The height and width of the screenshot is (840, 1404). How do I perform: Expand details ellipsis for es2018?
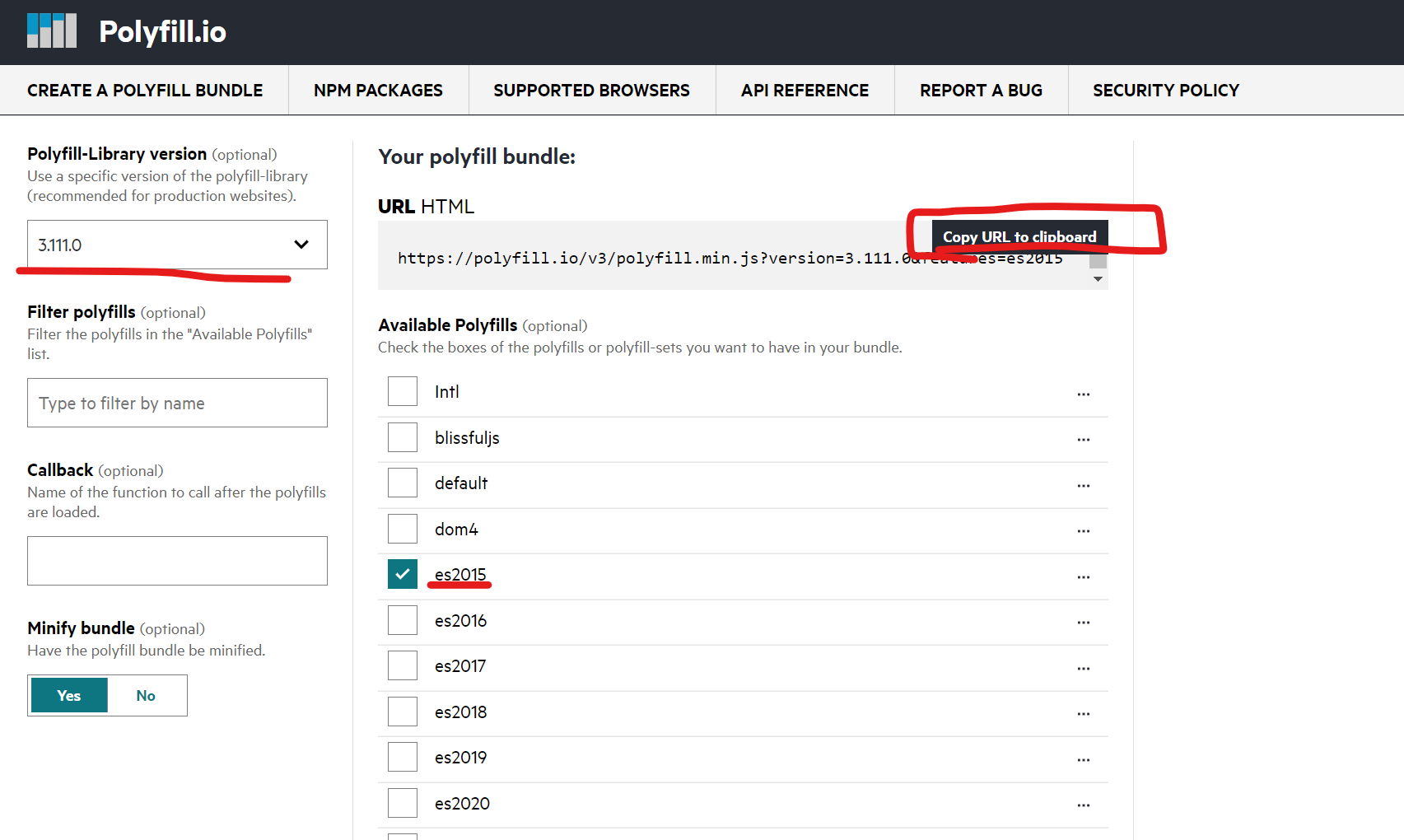(x=1083, y=714)
